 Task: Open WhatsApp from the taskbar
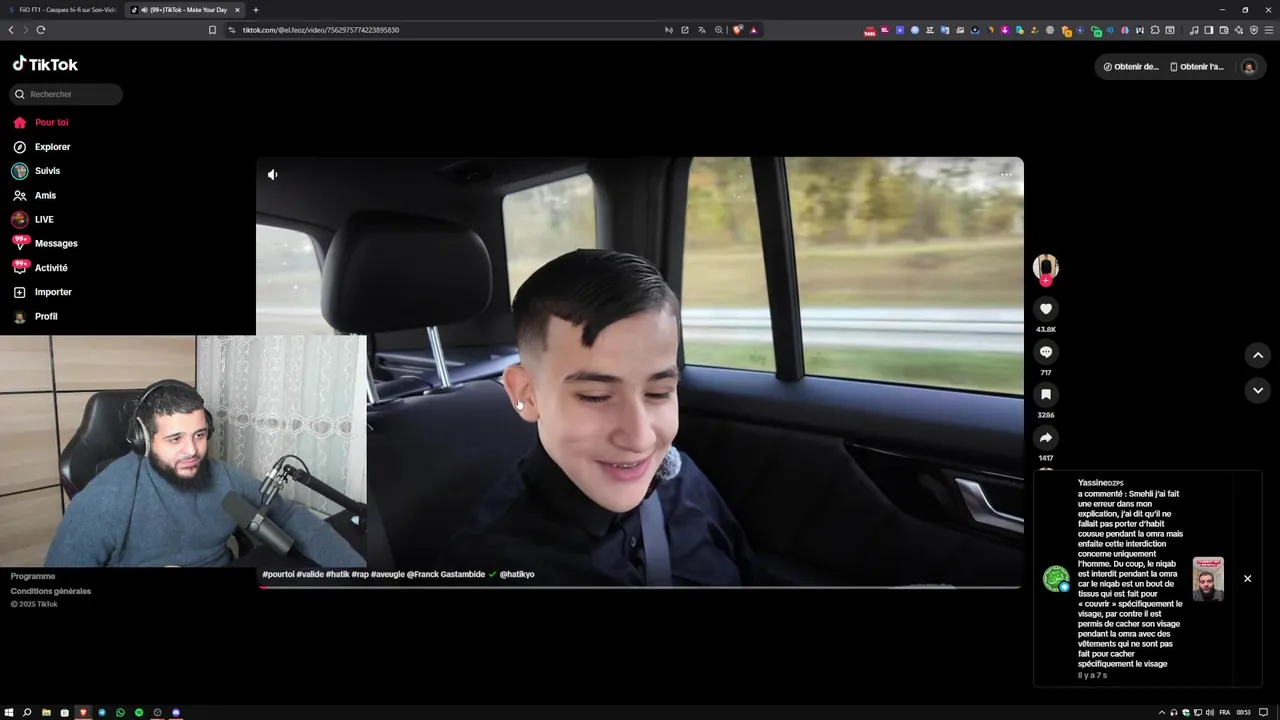point(120,712)
